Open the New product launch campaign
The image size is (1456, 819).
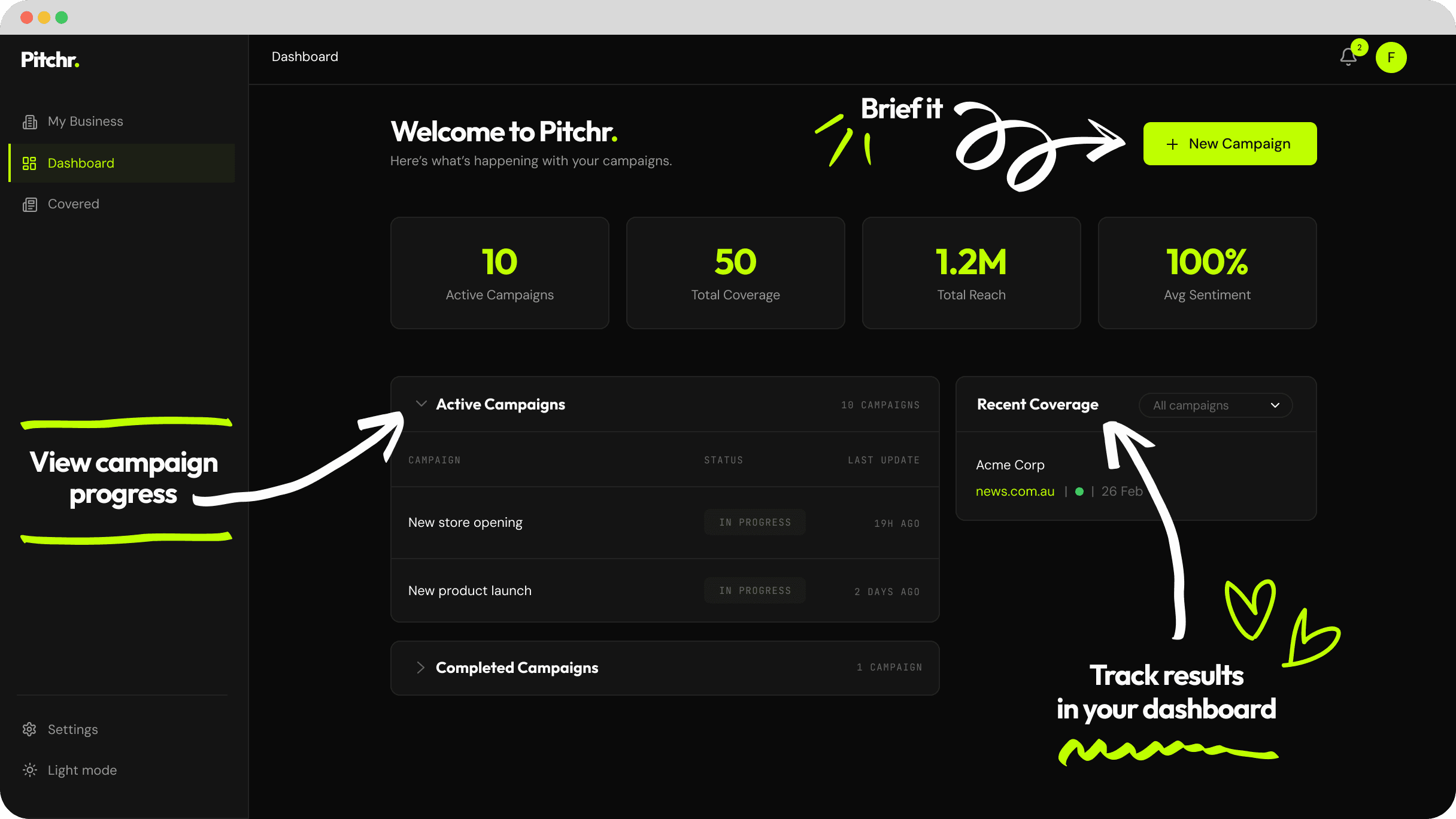(x=470, y=591)
